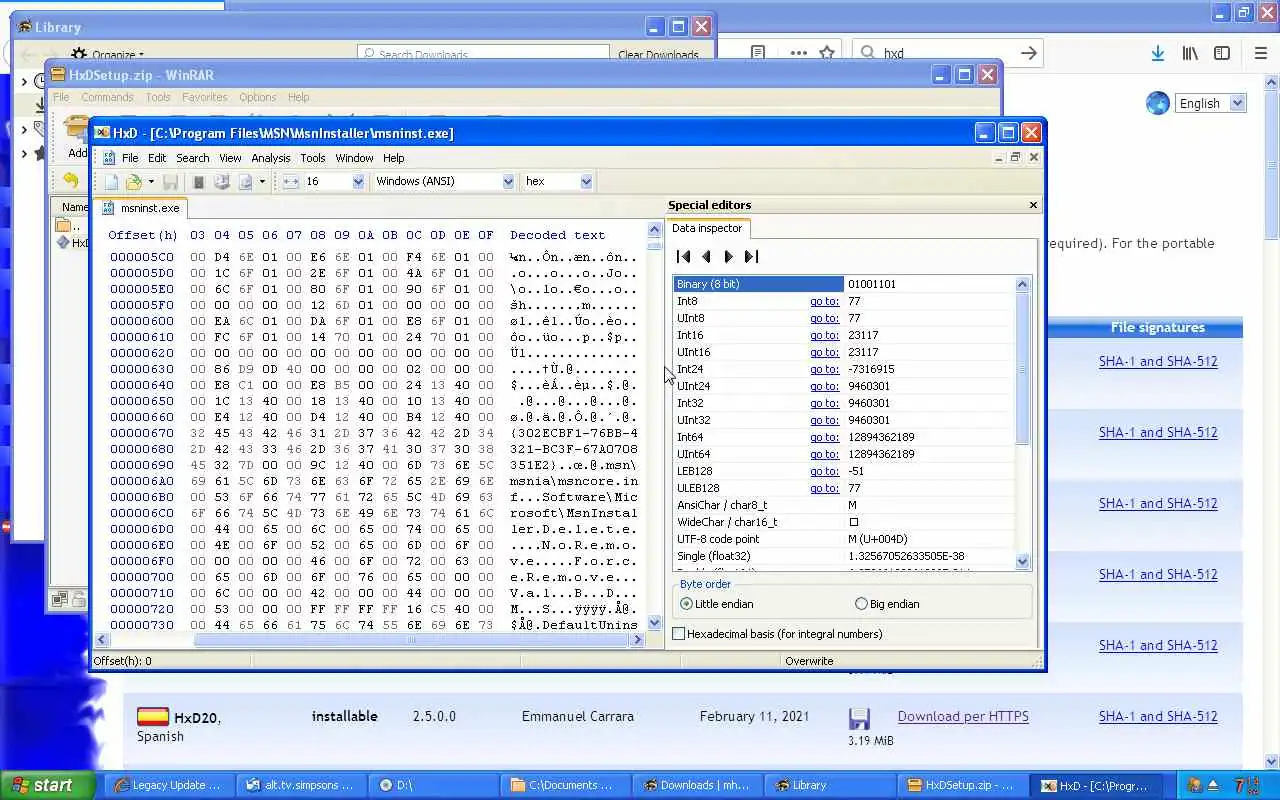Open the Tools menu in HxD

point(313,158)
